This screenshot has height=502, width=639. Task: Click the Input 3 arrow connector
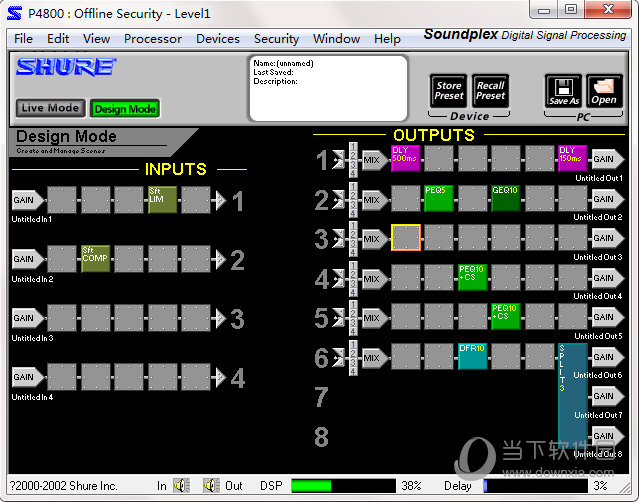[220, 318]
